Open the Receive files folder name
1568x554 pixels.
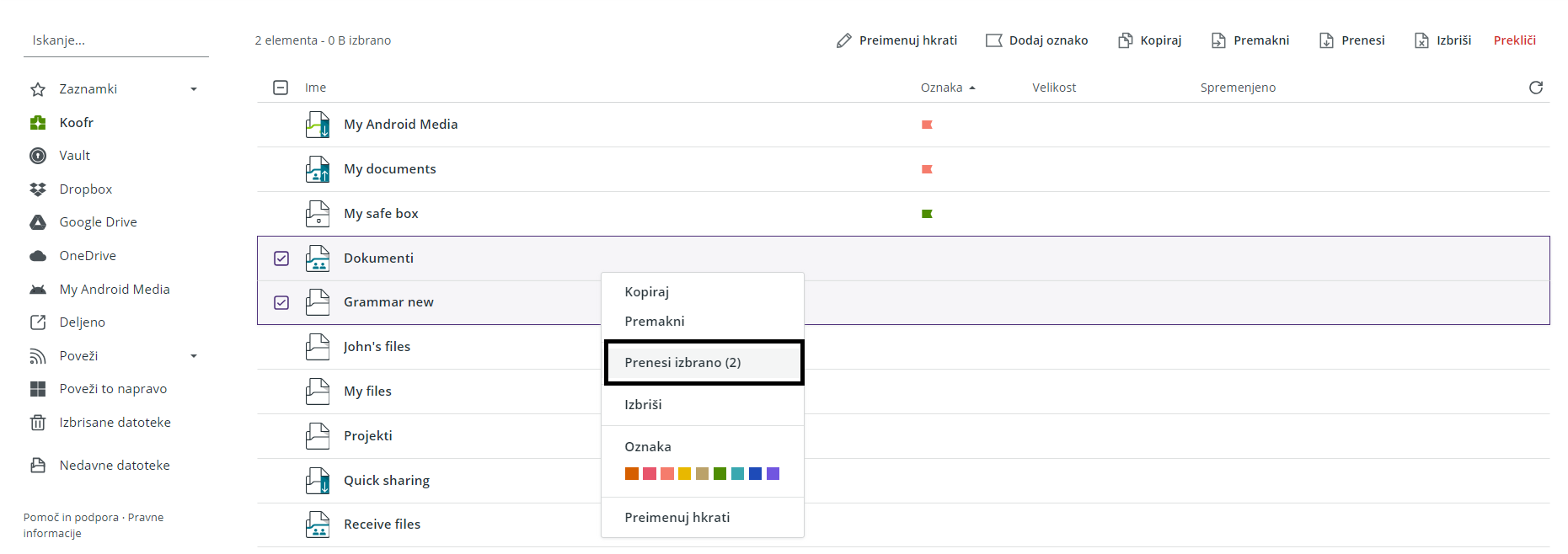(x=382, y=525)
